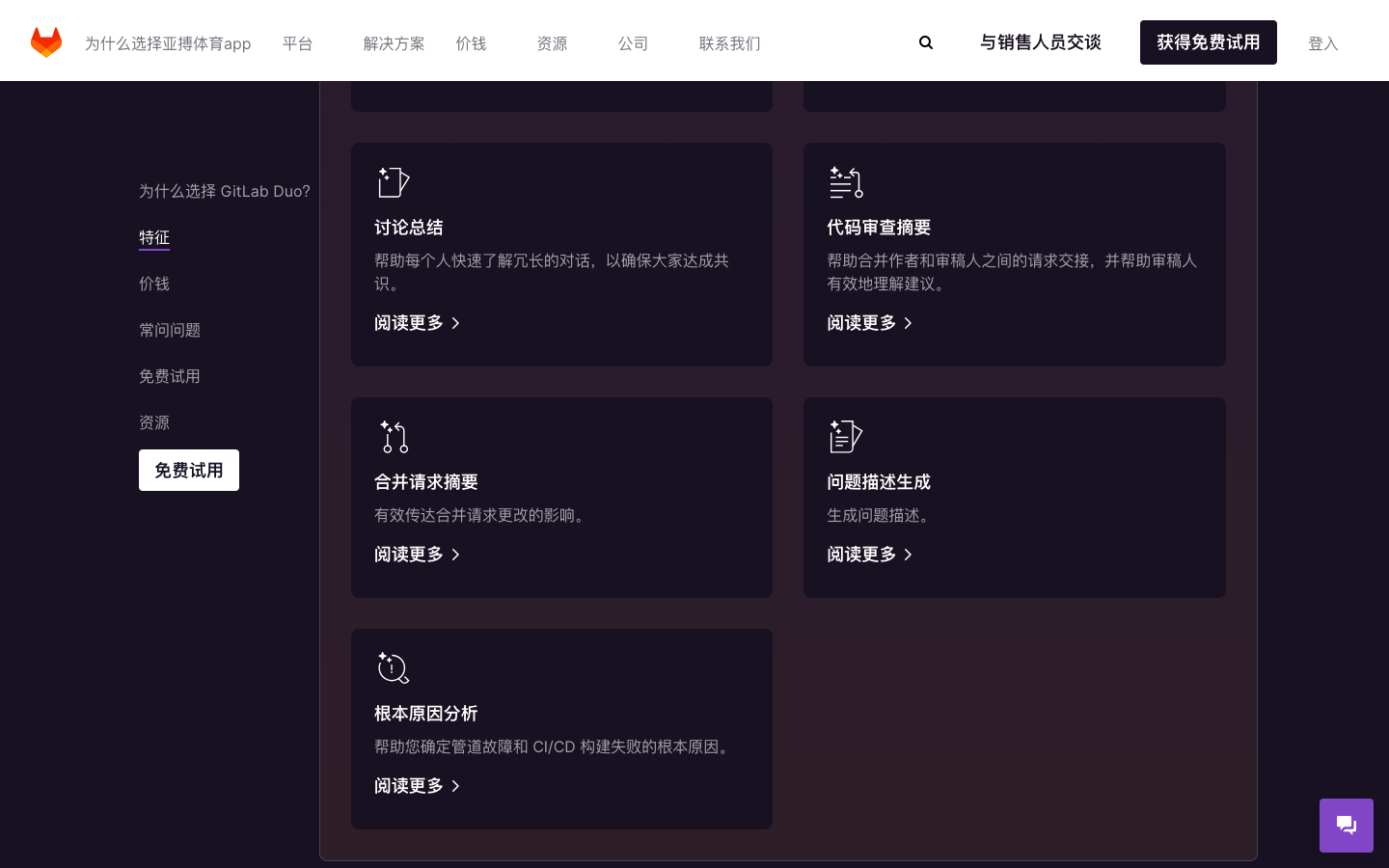The width and height of the screenshot is (1389, 868).
Task: Open 阅读更多 under 根本原因分析
Action: pyautogui.click(x=409, y=785)
